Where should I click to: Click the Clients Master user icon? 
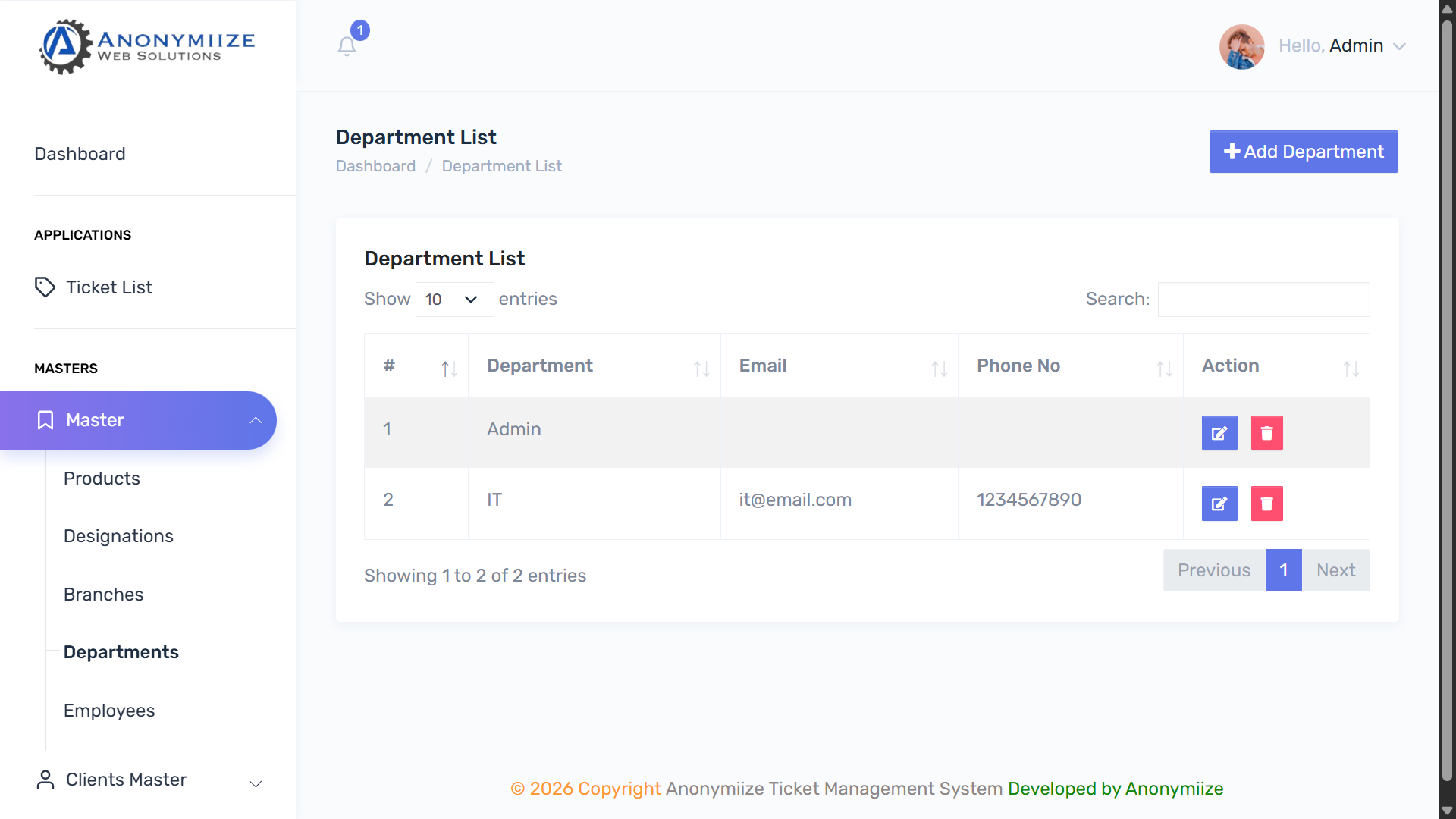[45, 780]
